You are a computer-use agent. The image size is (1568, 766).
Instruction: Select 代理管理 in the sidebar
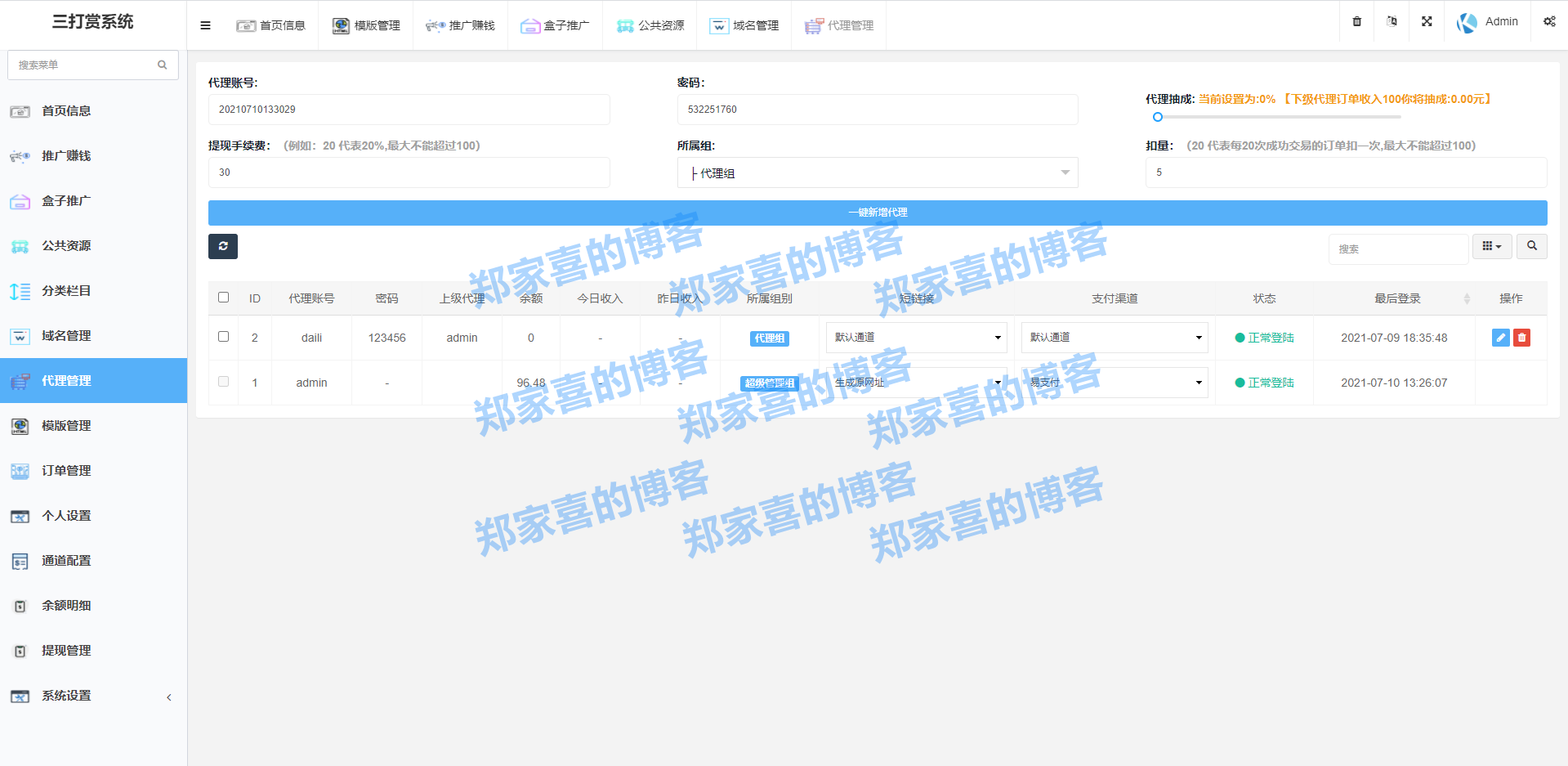(x=93, y=381)
